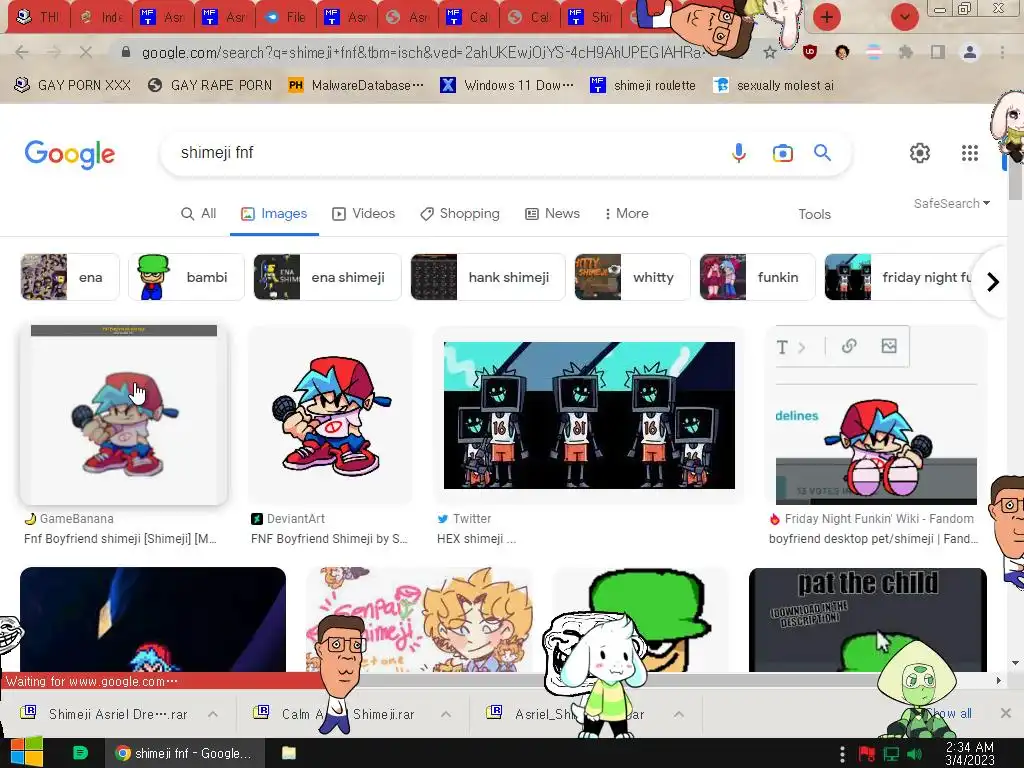Screen dimensions: 1024x768
Task: Toggle the browser side panel icon
Action: pos(938,52)
